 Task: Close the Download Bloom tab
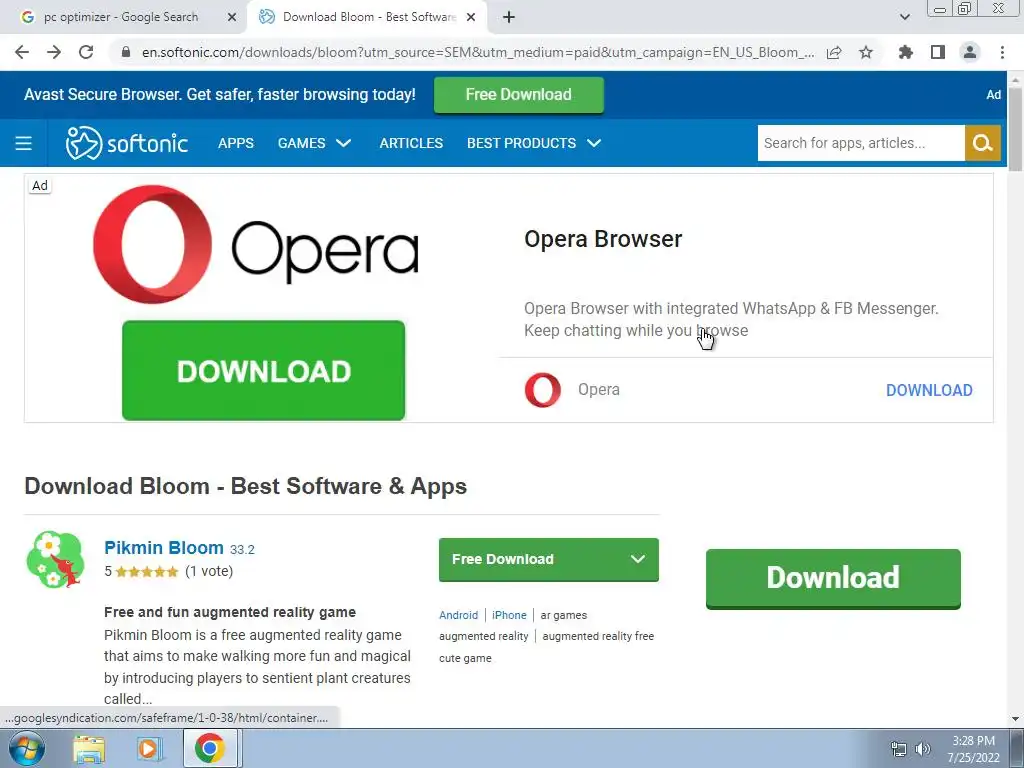(471, 18)
